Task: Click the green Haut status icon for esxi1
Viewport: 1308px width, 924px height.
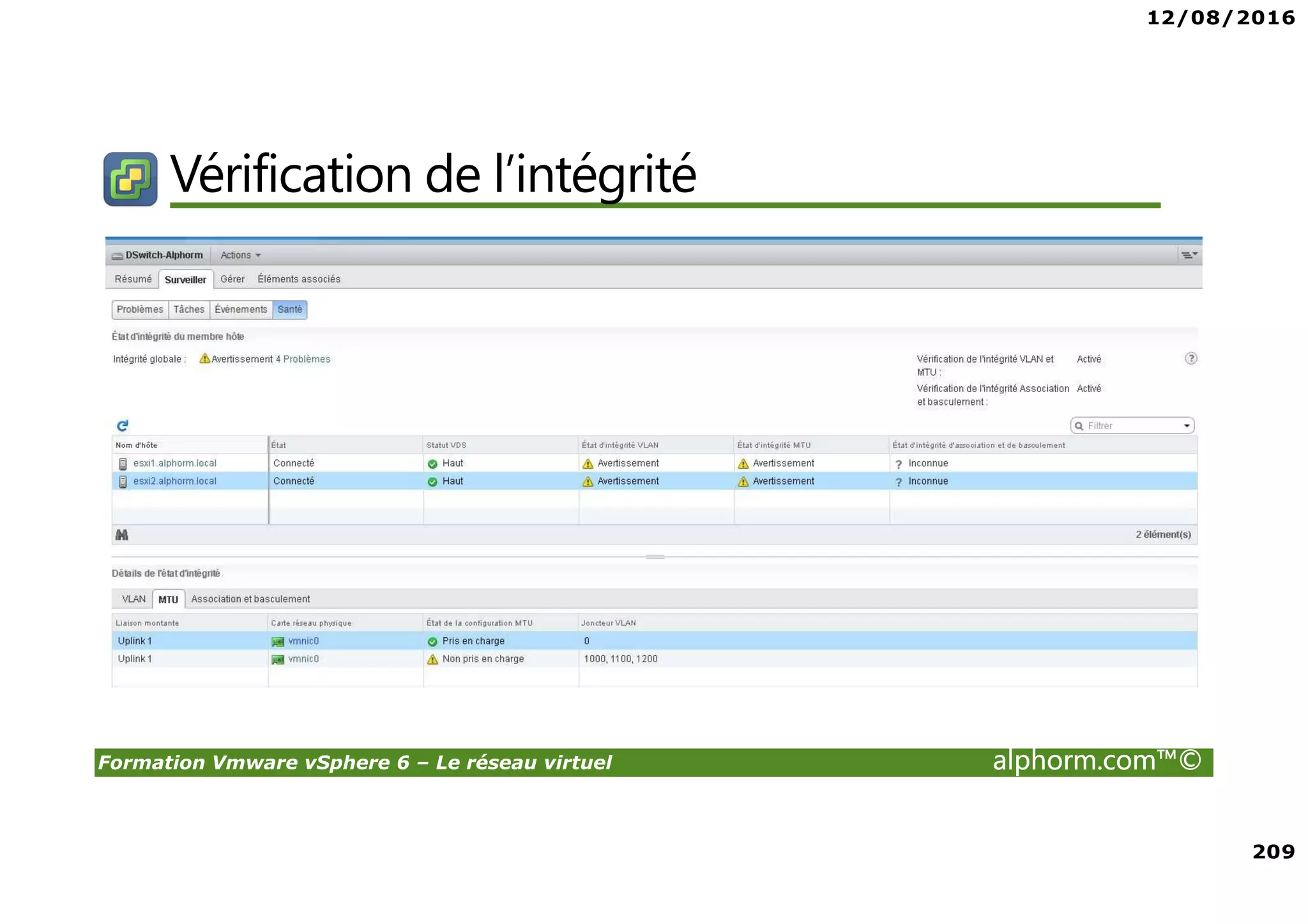Action: (432, 464)
